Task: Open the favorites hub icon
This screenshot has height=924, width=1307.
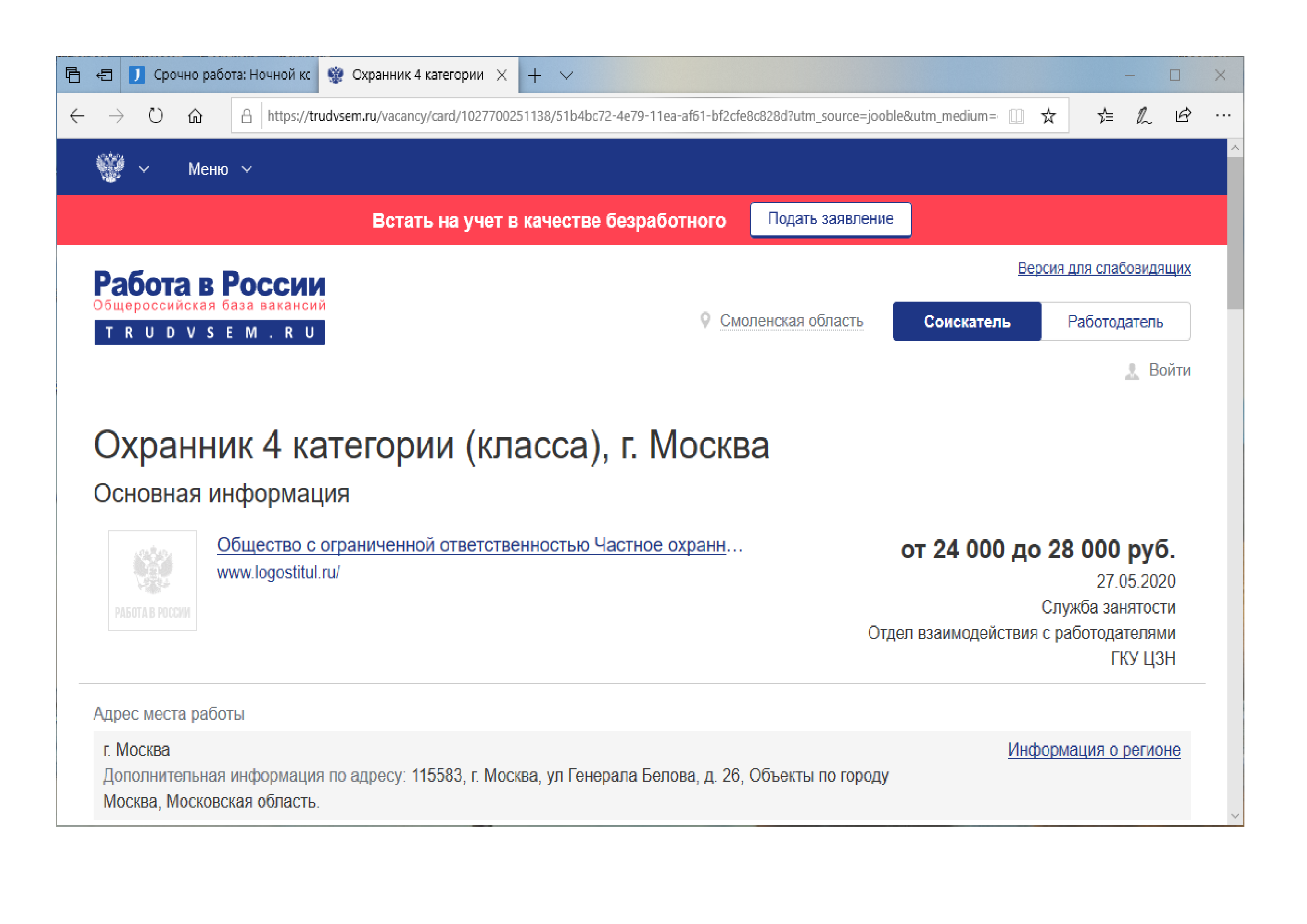Action: click(x=1105, y=117)
